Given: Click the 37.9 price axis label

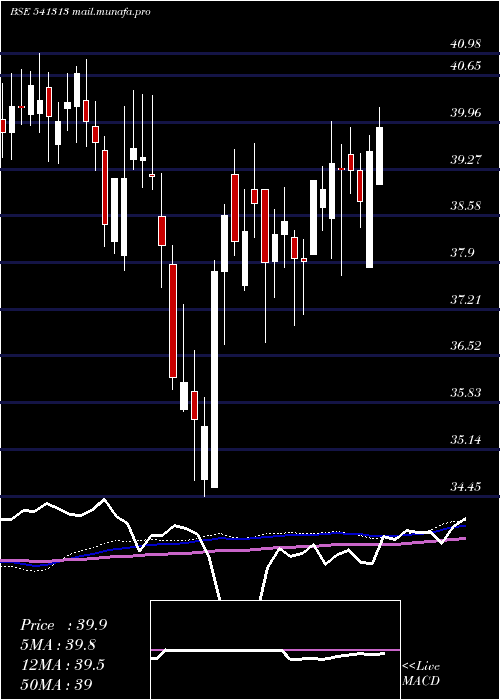Looking at the screenshot, I should [462, 253].
